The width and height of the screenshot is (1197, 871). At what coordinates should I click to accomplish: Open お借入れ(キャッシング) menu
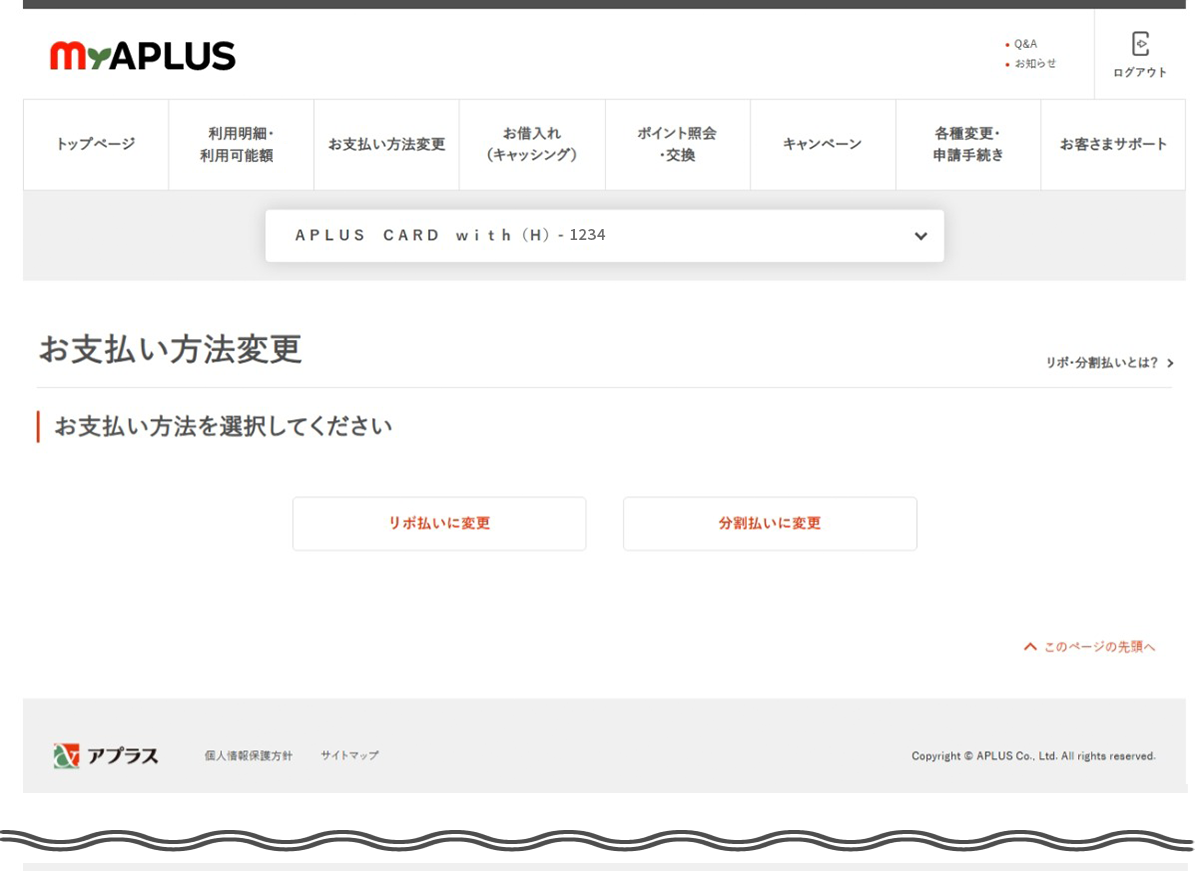point(532,144)
